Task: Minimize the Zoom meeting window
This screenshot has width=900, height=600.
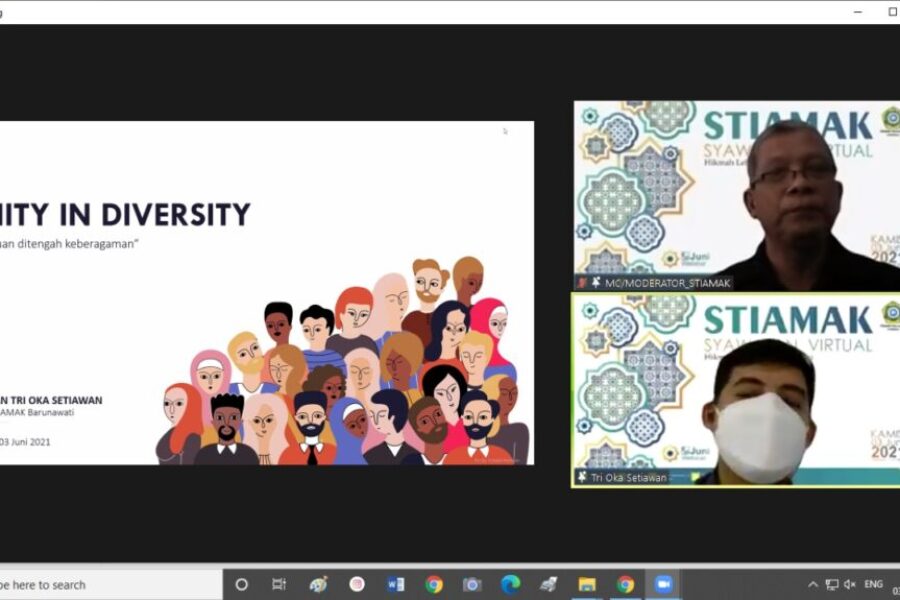Action: (x=858, y=11)
